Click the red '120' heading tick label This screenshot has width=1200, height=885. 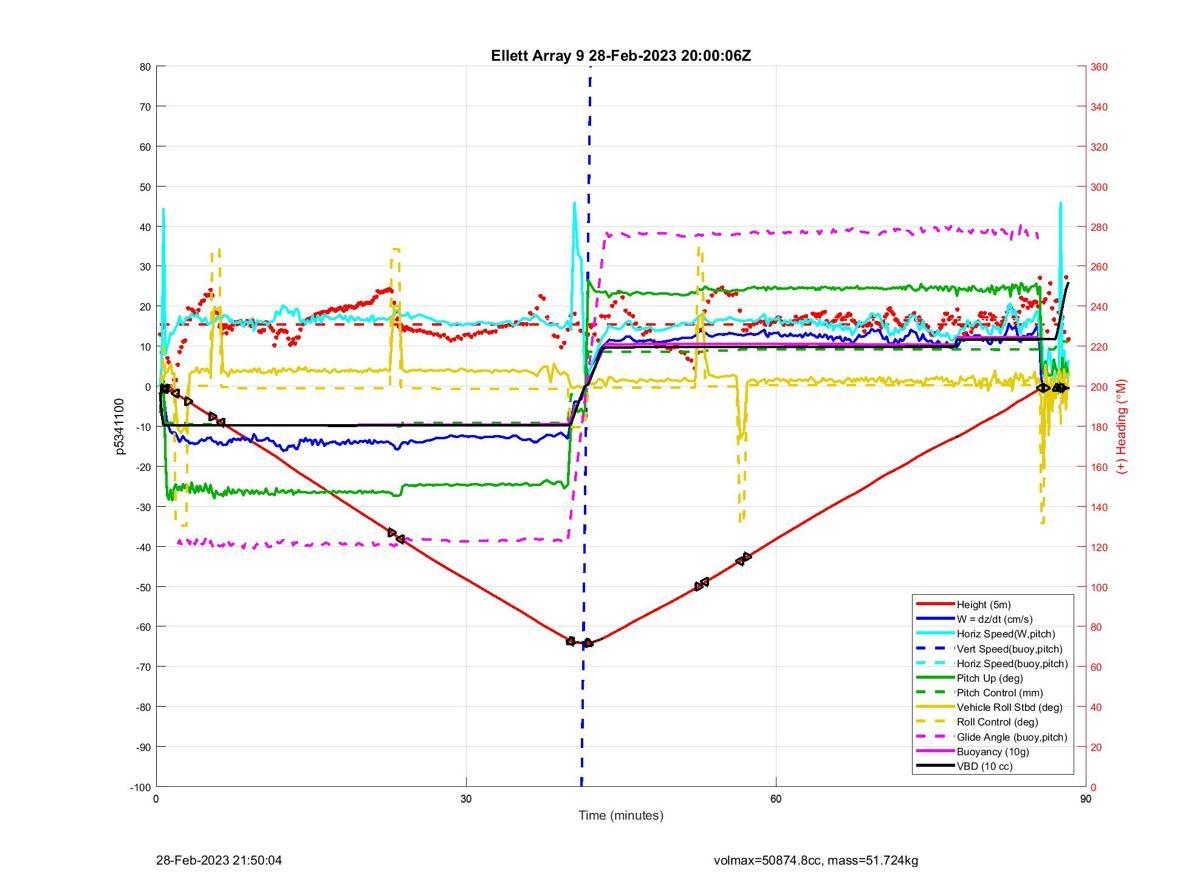[x=1099, y=547]
